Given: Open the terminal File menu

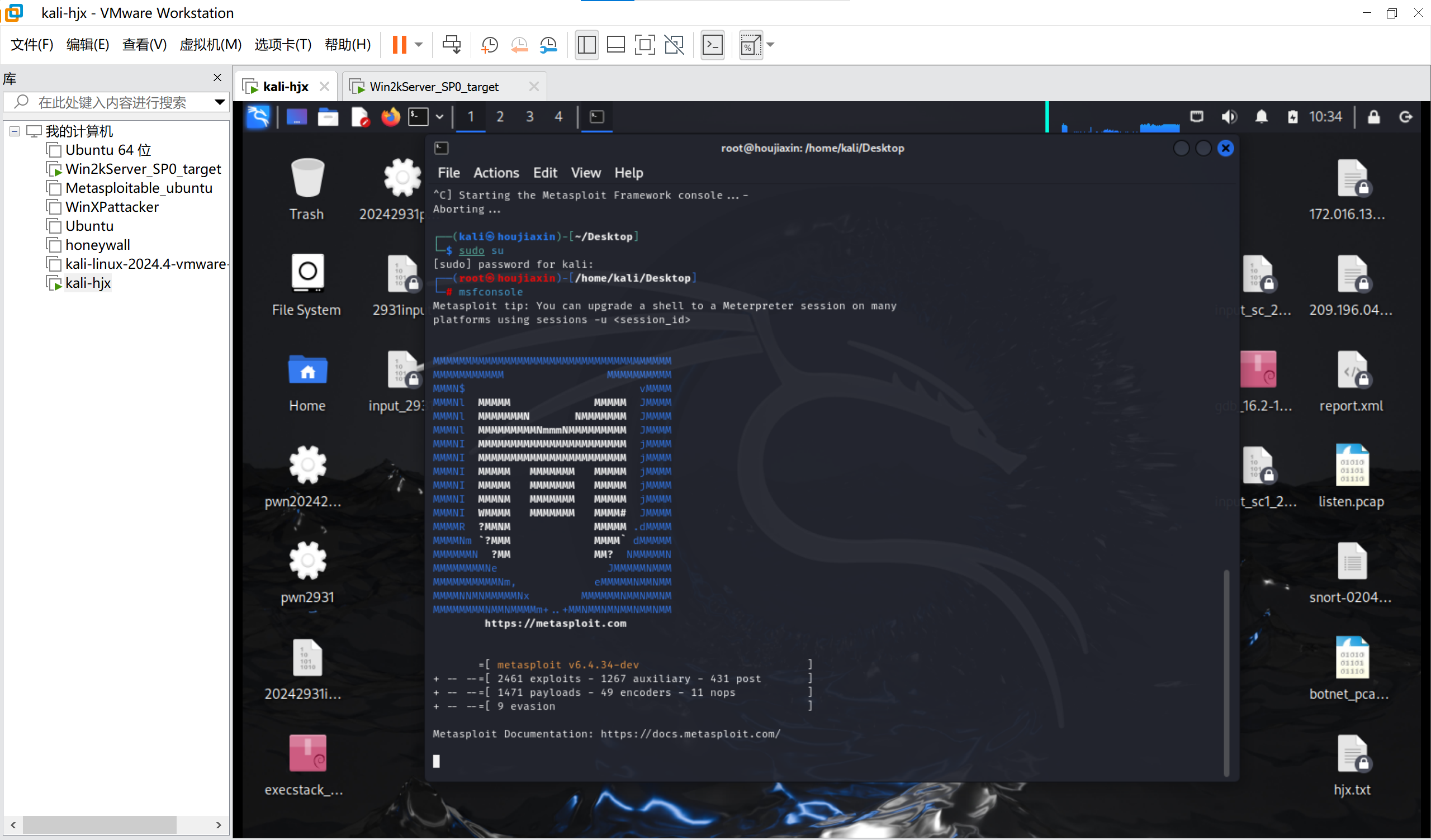Looking at the screenshot, I should click(449, 173).
